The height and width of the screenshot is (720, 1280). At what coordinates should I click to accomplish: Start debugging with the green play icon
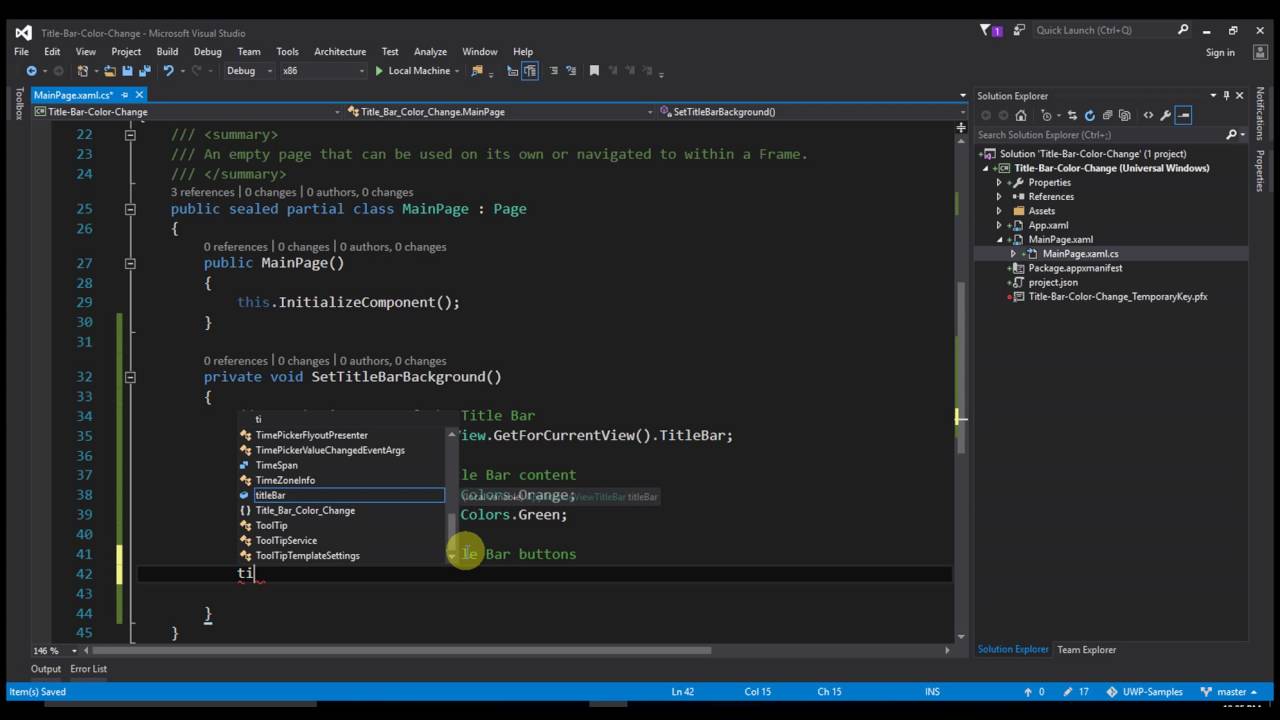click(379, 71)
